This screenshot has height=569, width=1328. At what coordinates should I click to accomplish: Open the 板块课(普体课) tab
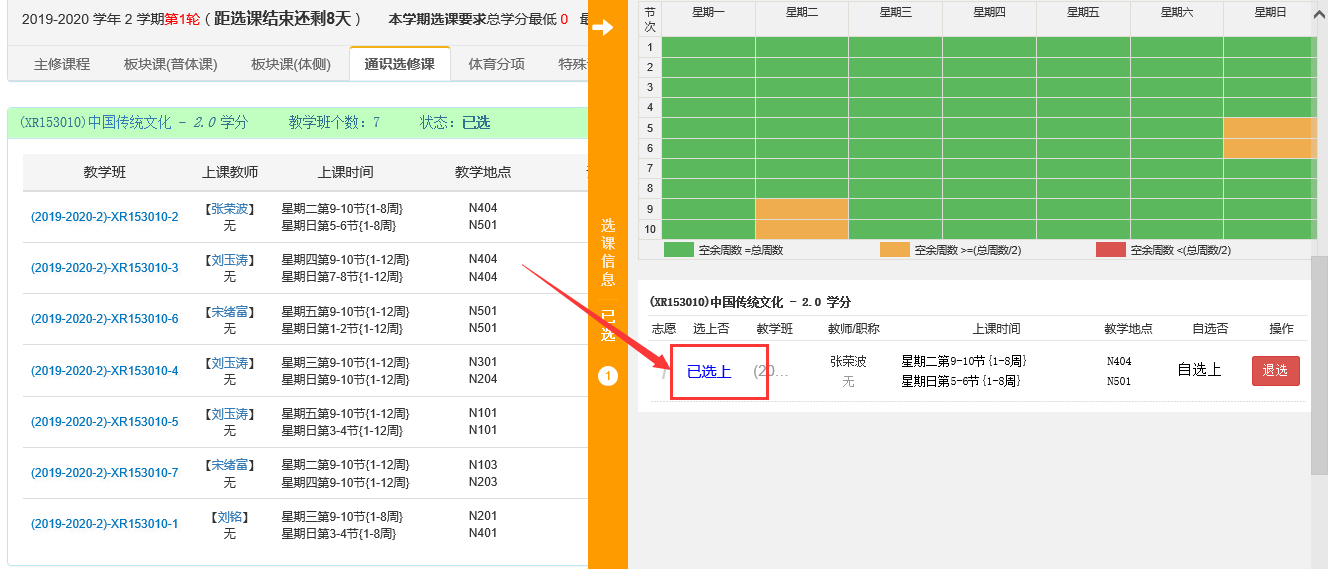tap(170, 64)
